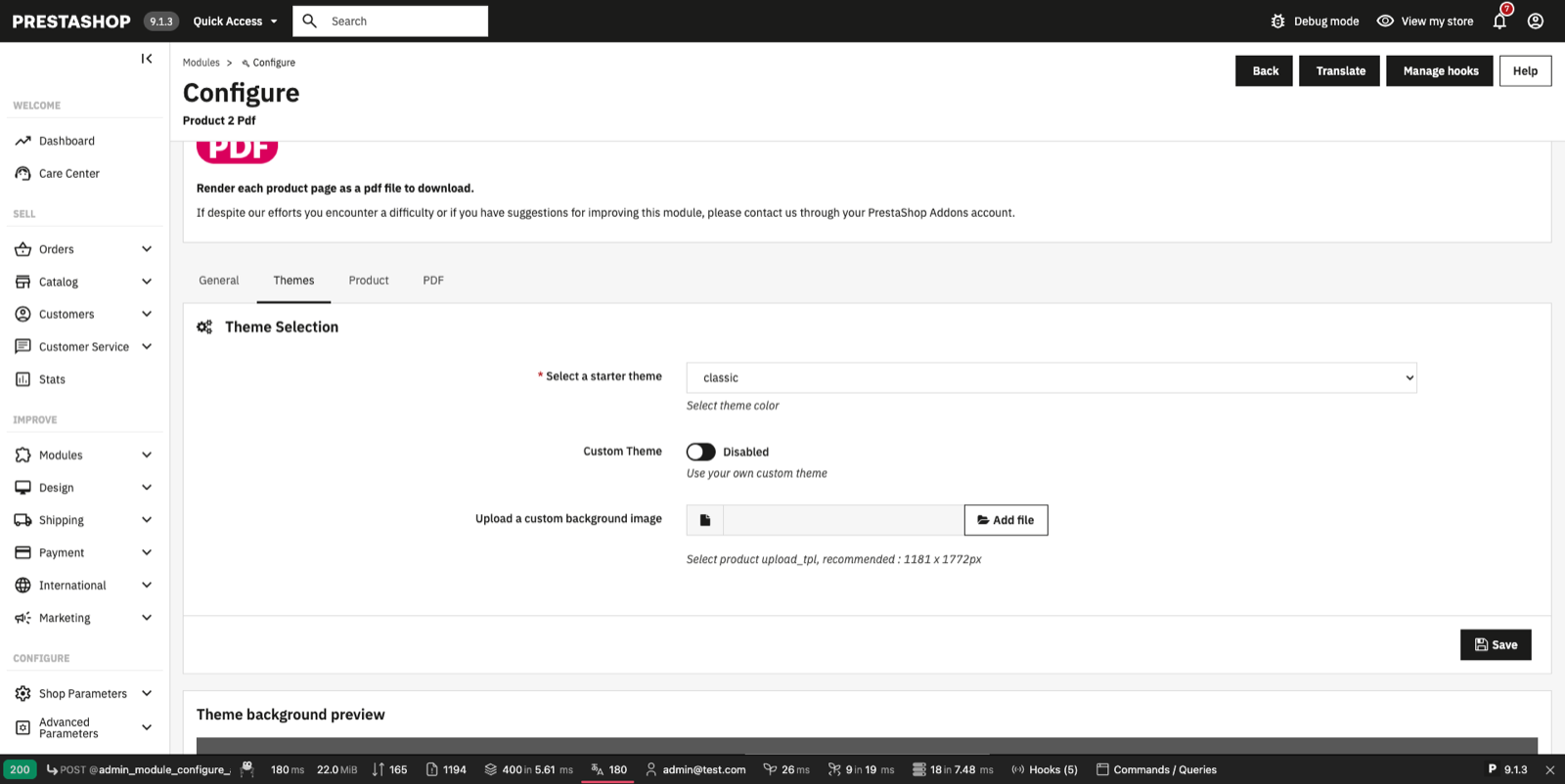Screen dimensions: 1565x784
Task: Expand the Orders submenu chevron
Action: click(147, 249)
